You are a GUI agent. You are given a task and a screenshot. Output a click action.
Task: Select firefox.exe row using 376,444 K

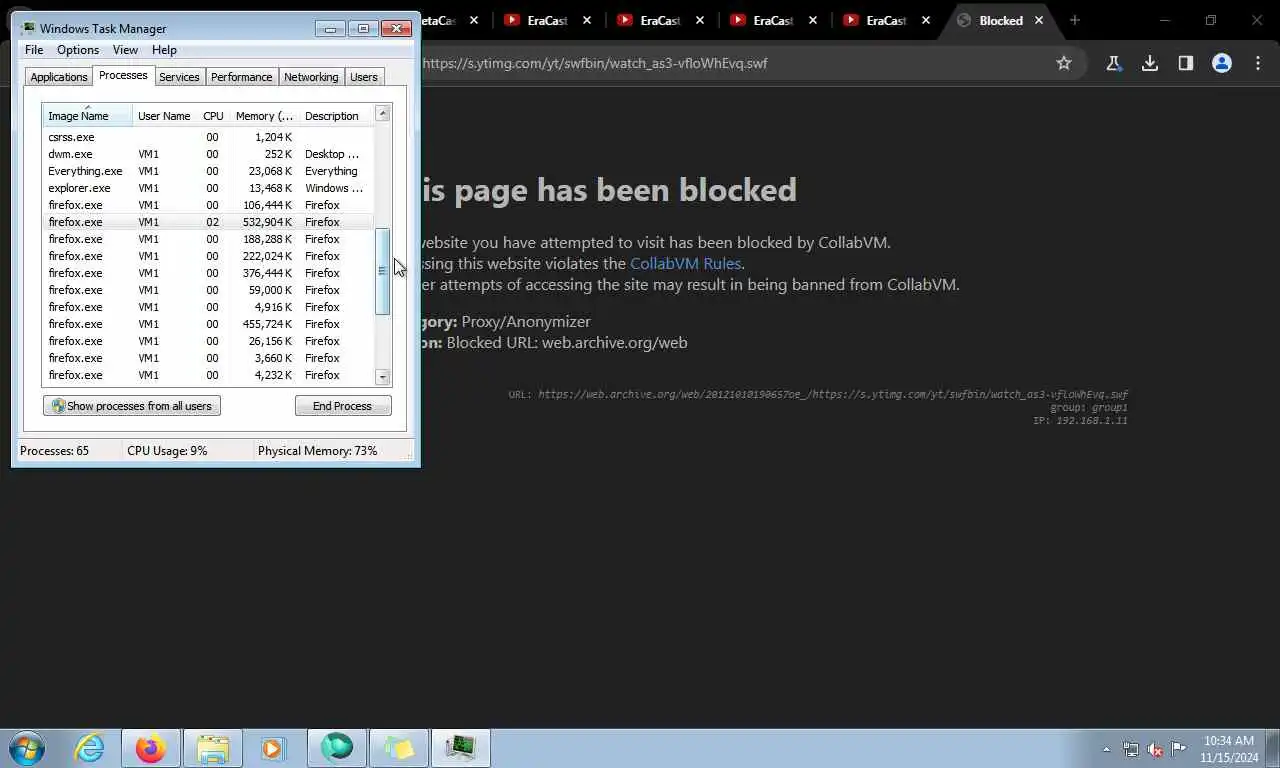pos(208,273)
